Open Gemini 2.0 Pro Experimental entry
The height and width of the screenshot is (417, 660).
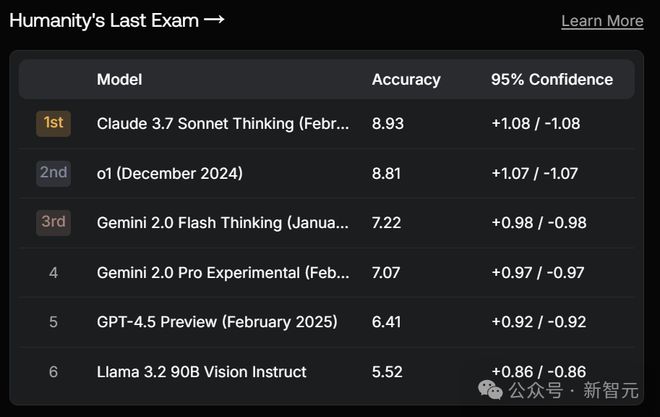coord(223,272)
